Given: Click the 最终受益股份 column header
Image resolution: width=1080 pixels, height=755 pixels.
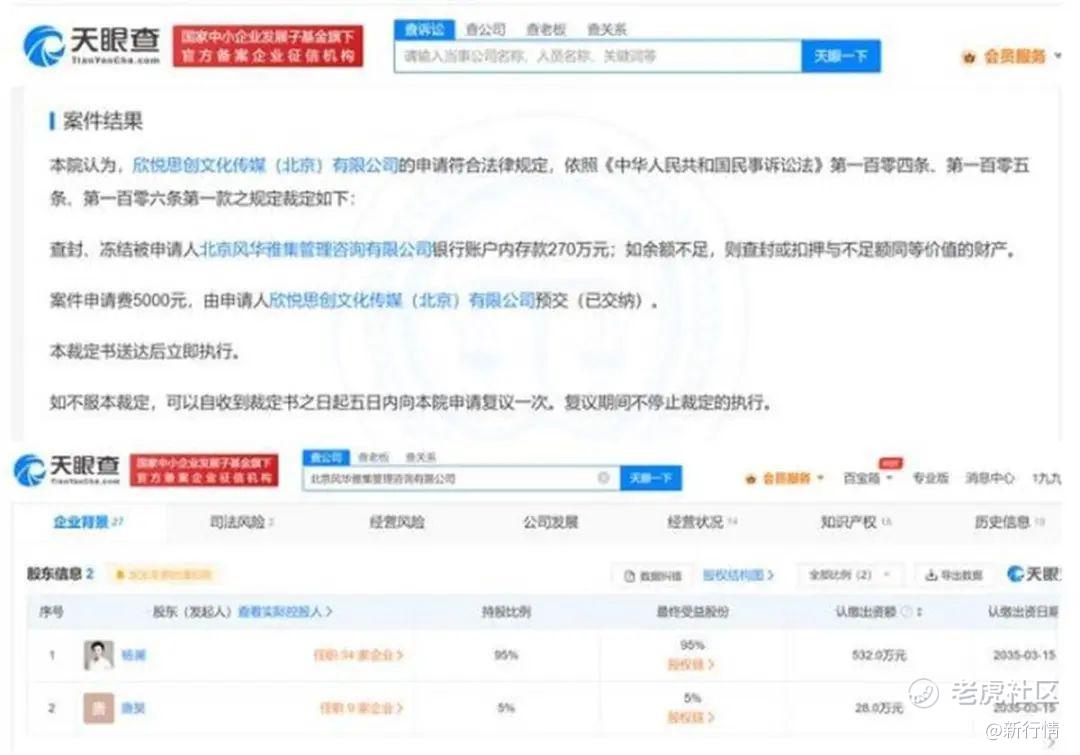Looking at the screenshot, I should pyautogui.click(x=692, y=612).
